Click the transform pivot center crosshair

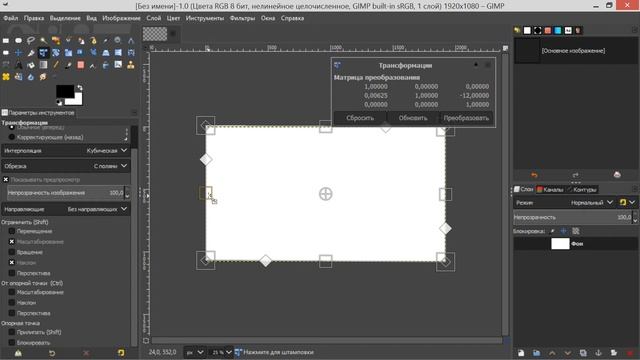coord(325,194)
